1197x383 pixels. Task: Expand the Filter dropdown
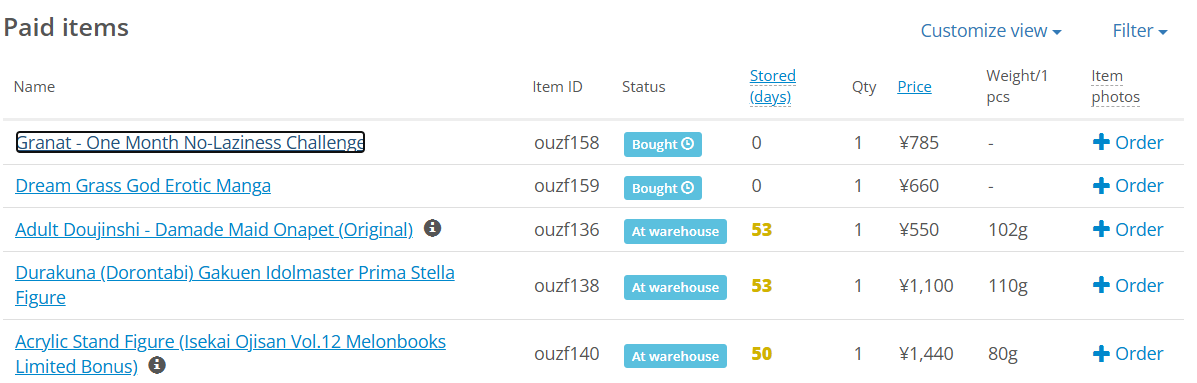[1140, 31]
